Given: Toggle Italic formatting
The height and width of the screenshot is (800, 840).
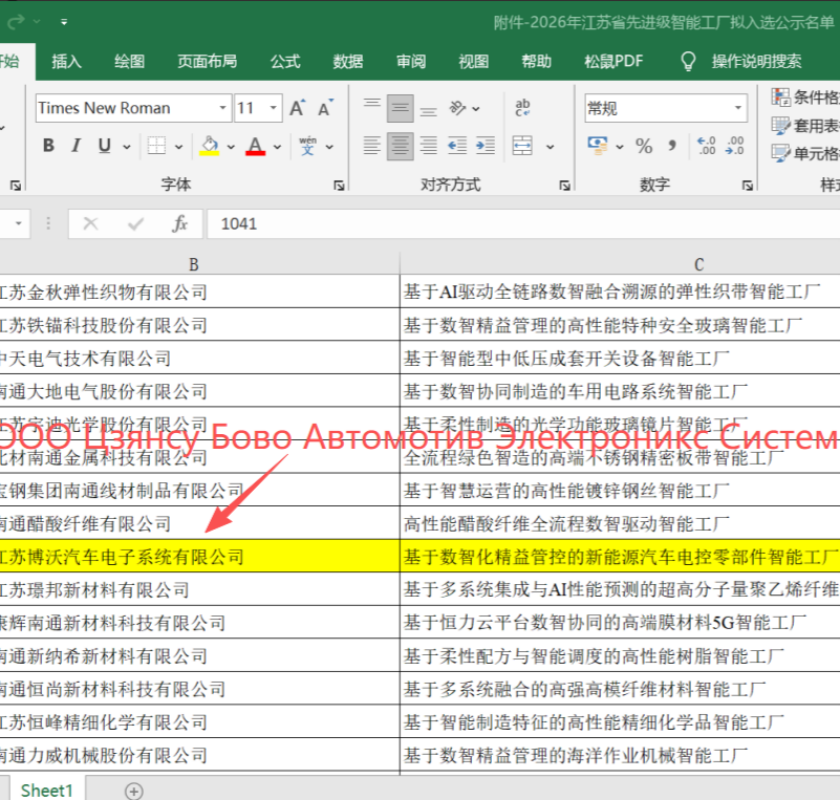Looking at the screenshot, I should coord(76,146).
